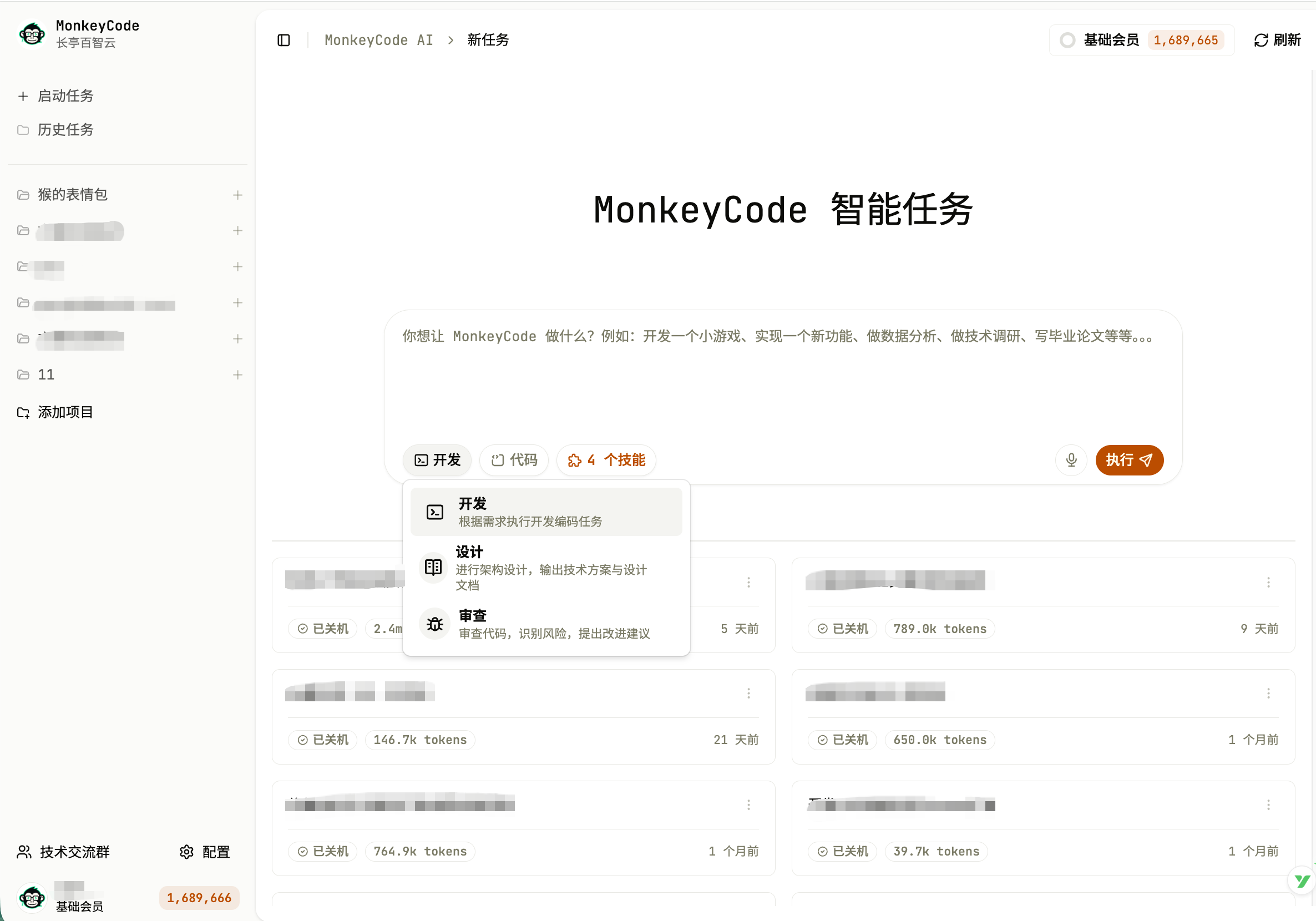The image size is (1316, 921).
Task: Click the 39.7k tokens badge
Action: coord(936,851)
